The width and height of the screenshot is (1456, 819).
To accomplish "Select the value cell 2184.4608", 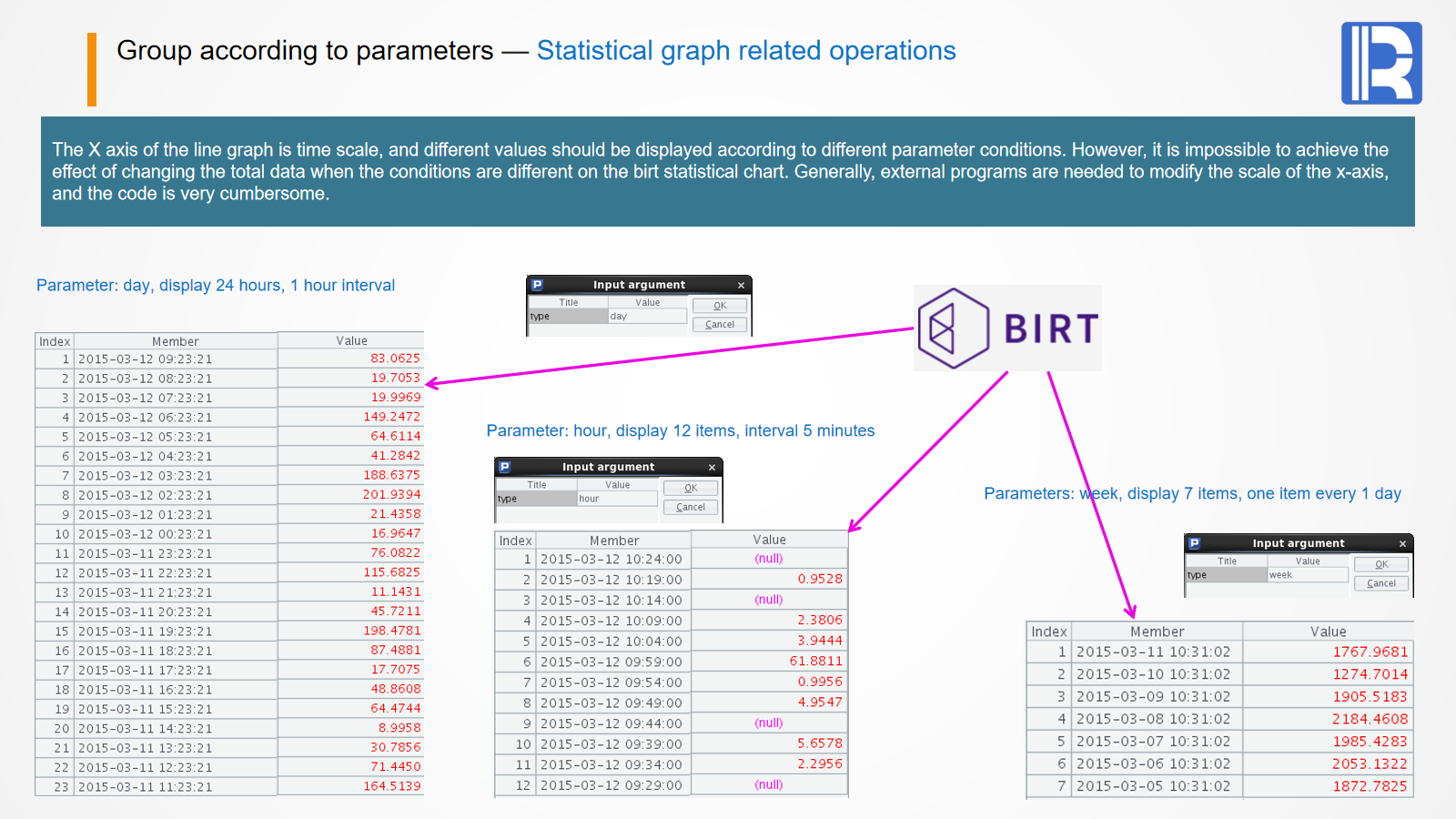I will [1369, 719].
